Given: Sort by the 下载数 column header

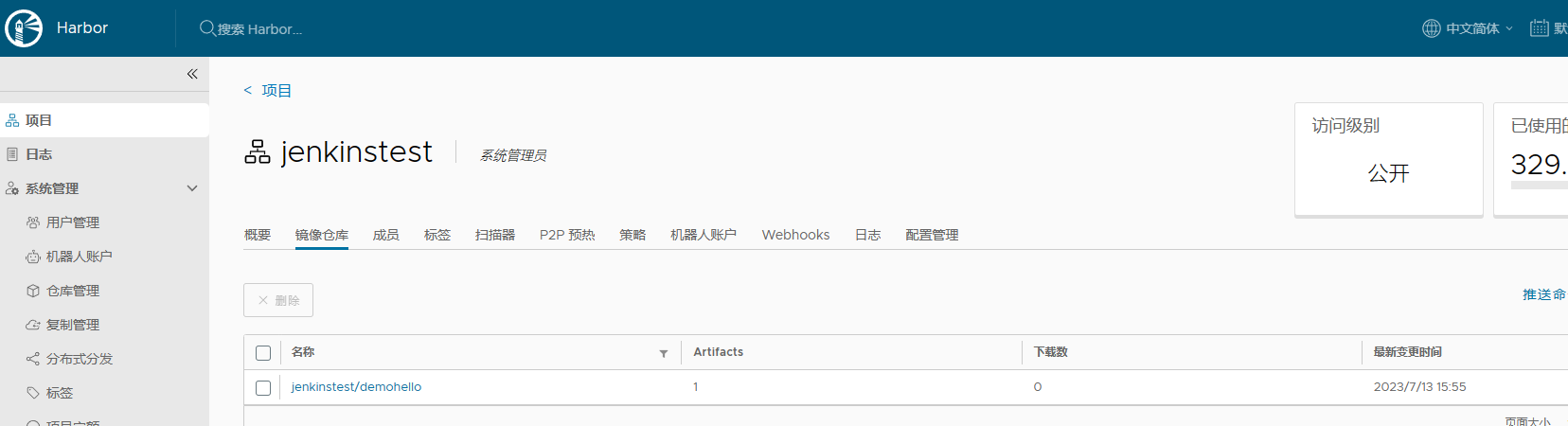Looking at the screenshot, I should 1051,352.
